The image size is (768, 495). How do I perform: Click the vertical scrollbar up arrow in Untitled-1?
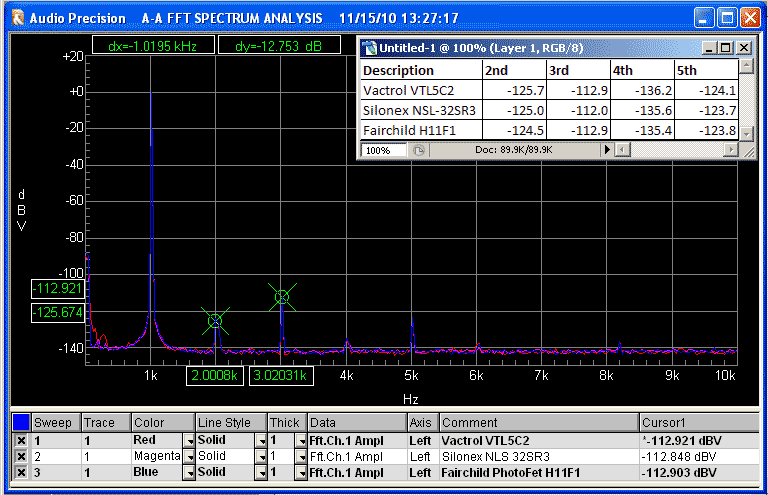(746, 66)
